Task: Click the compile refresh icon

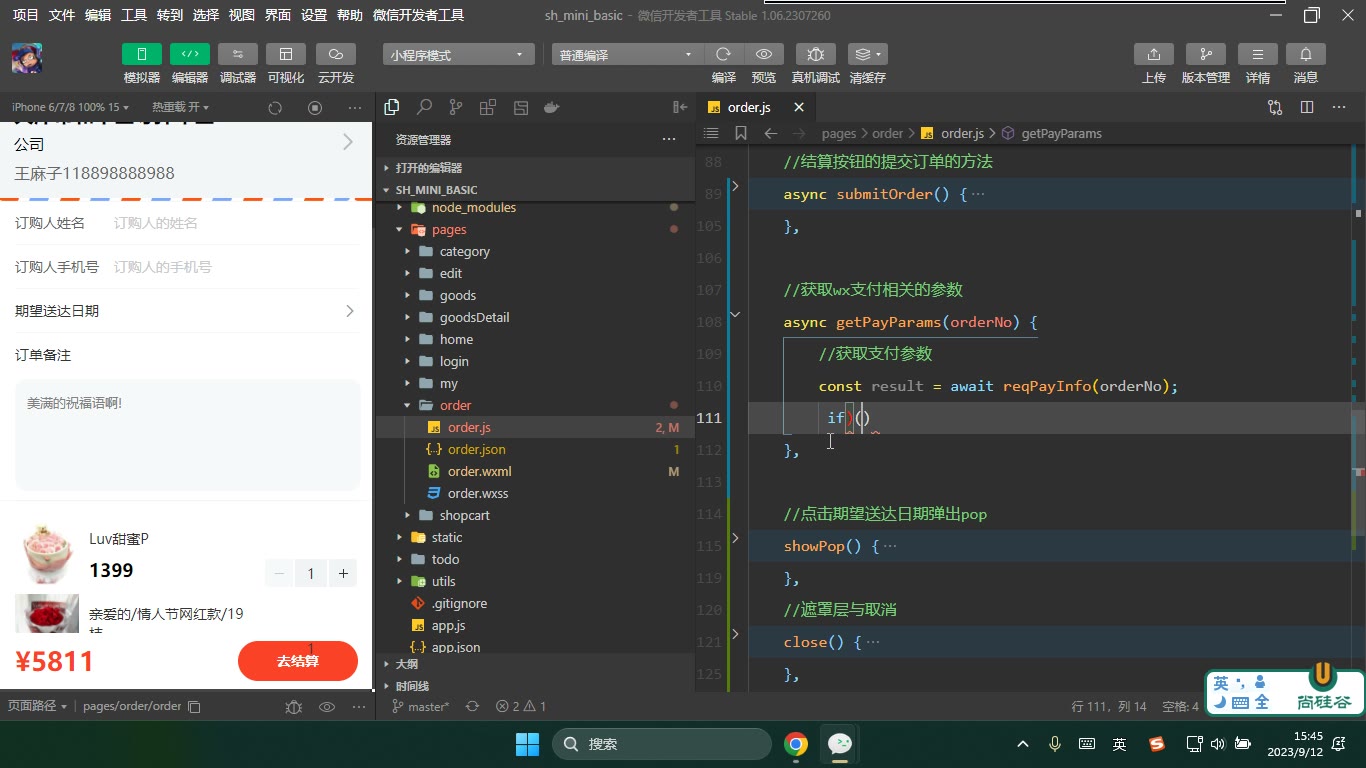Action: point(724,54)
